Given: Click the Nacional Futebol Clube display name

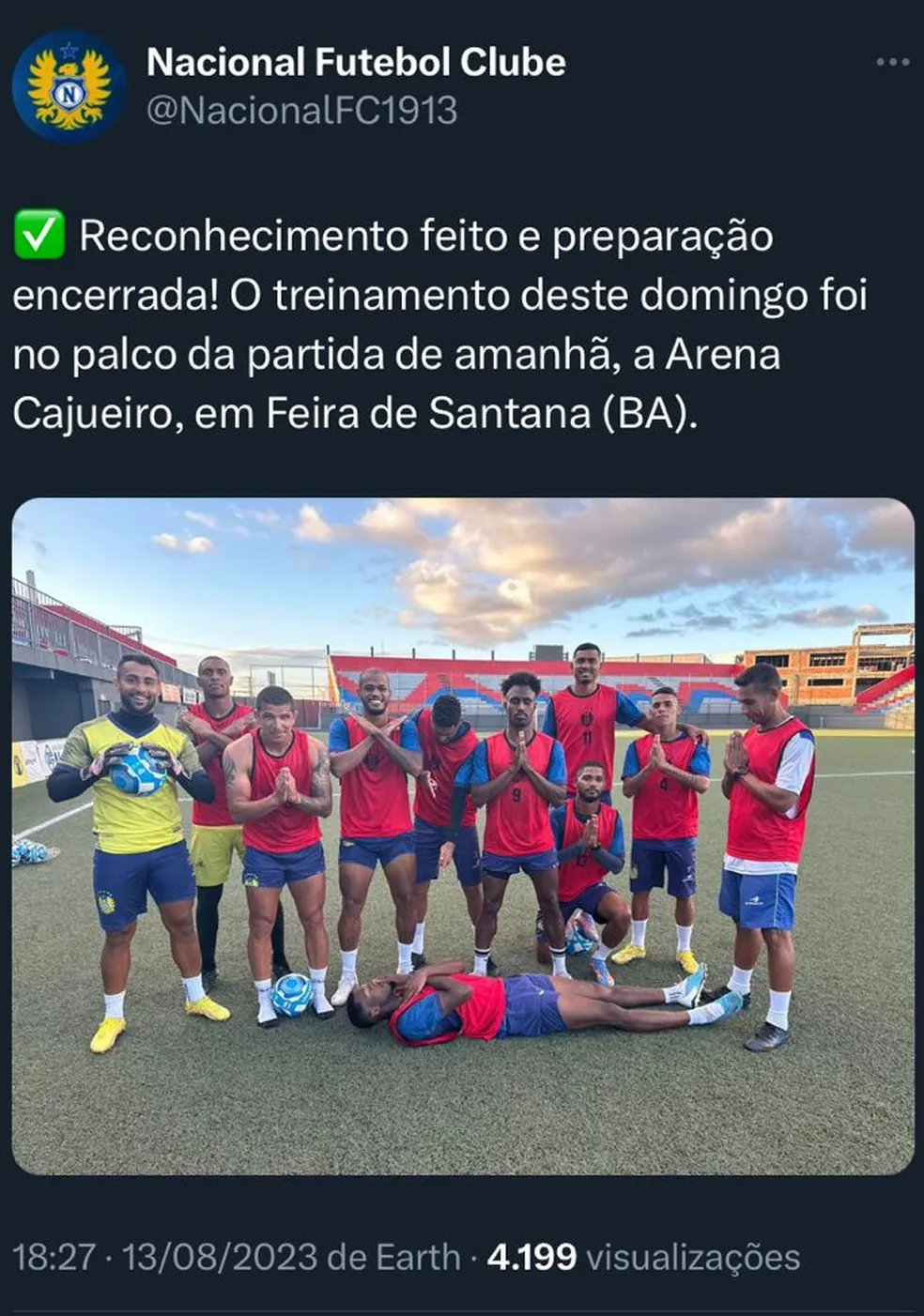Looking at the screenshot, I should pos(356,62).
